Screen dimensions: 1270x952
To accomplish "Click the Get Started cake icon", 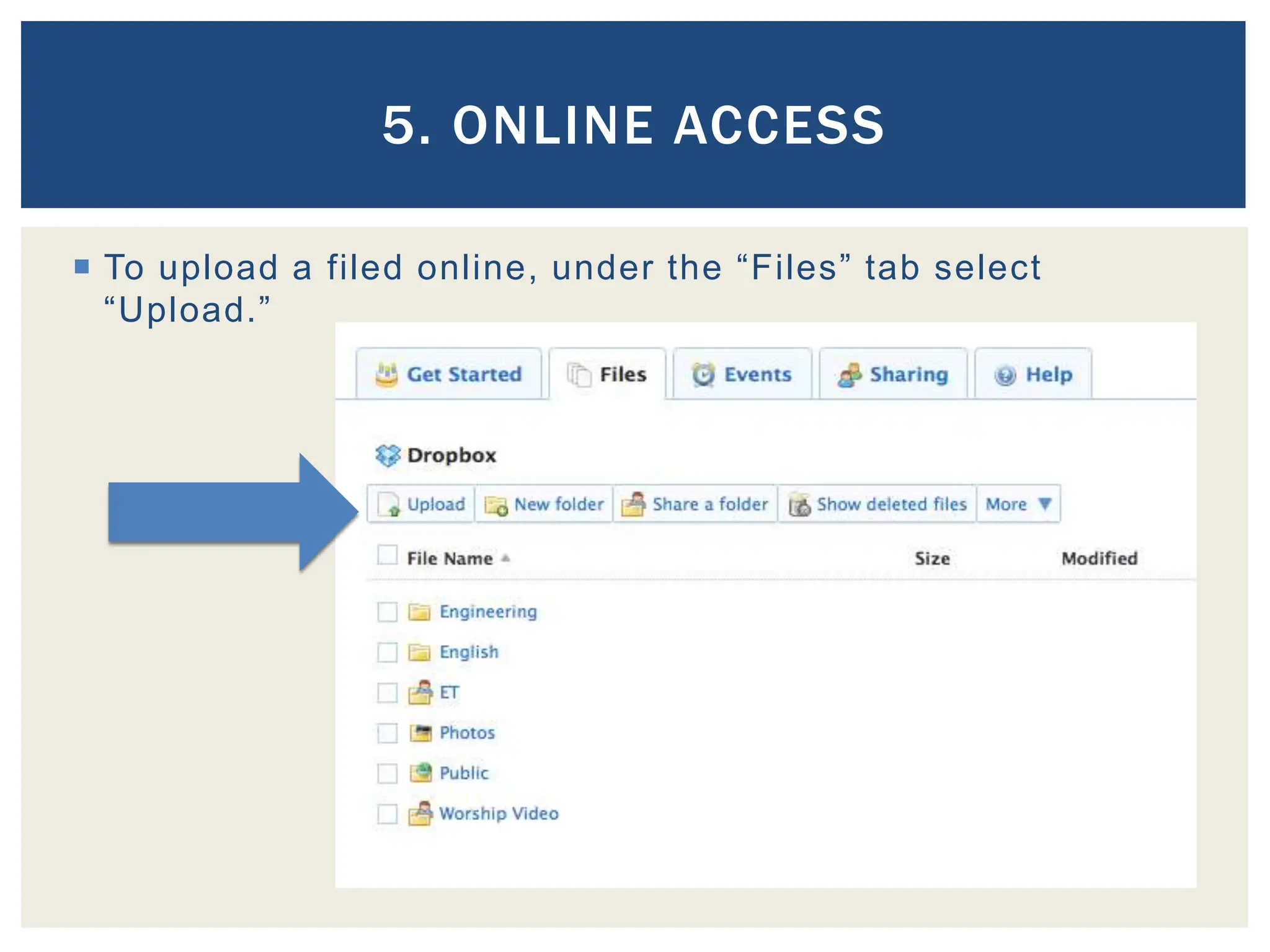I will 386,374.
